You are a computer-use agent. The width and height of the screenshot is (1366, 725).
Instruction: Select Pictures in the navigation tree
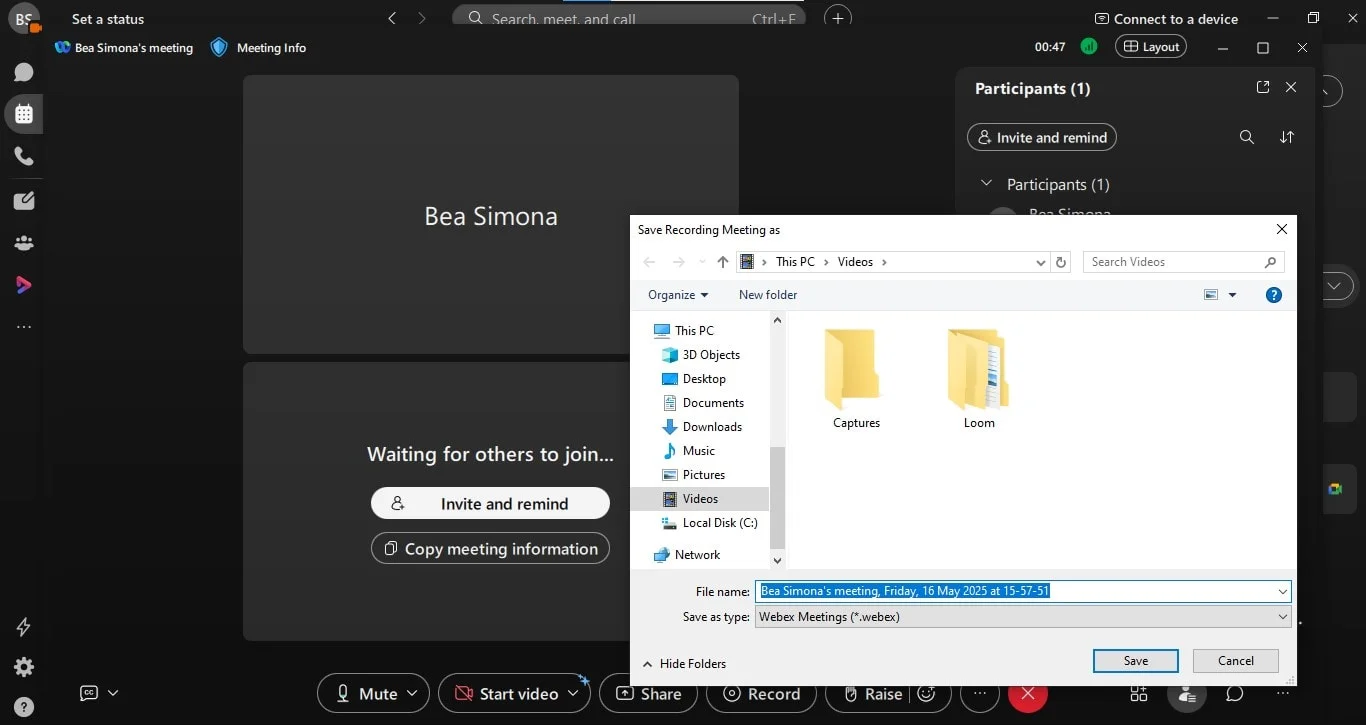tap(703, 475)
